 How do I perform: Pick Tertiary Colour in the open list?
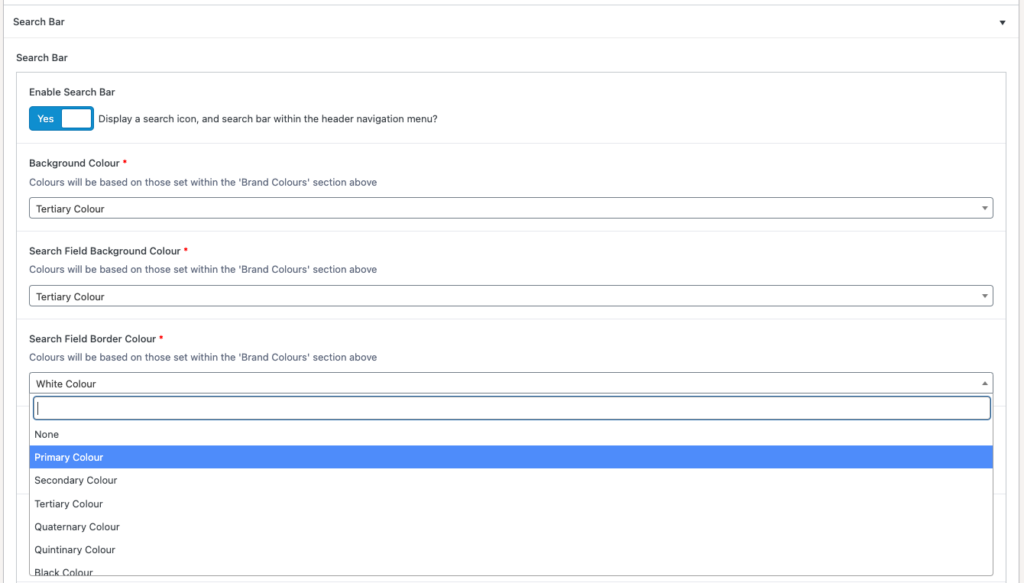[x=69, y=504]
